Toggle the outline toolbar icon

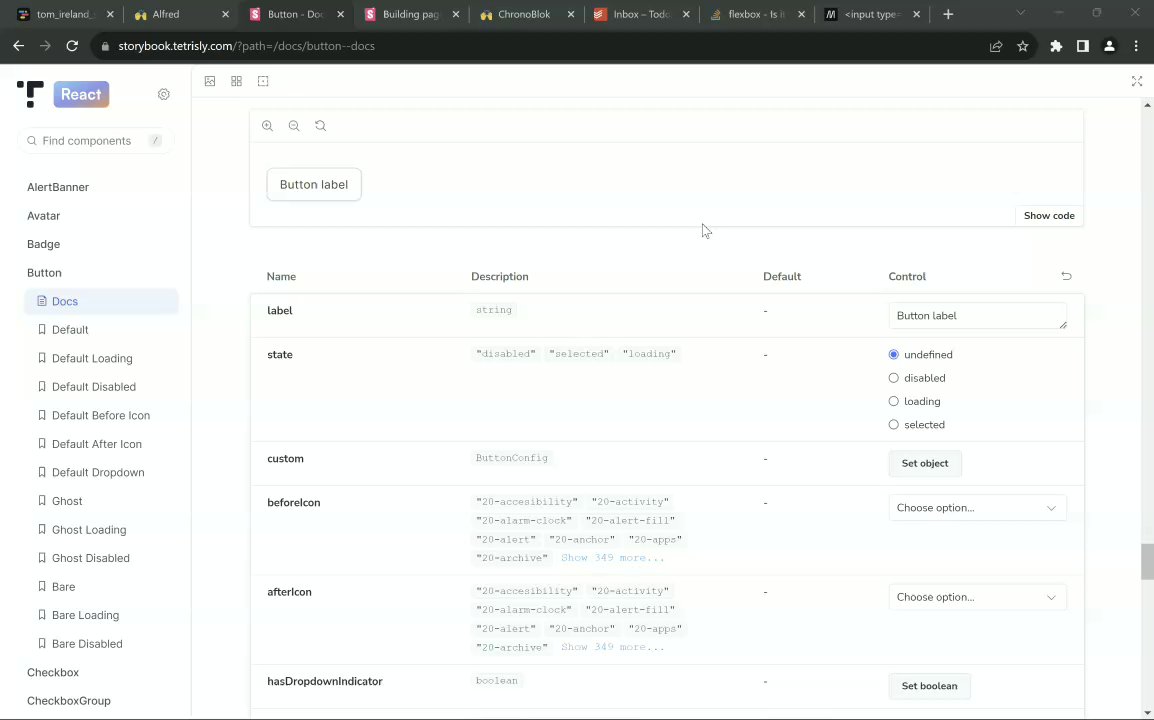click(263, 81)
